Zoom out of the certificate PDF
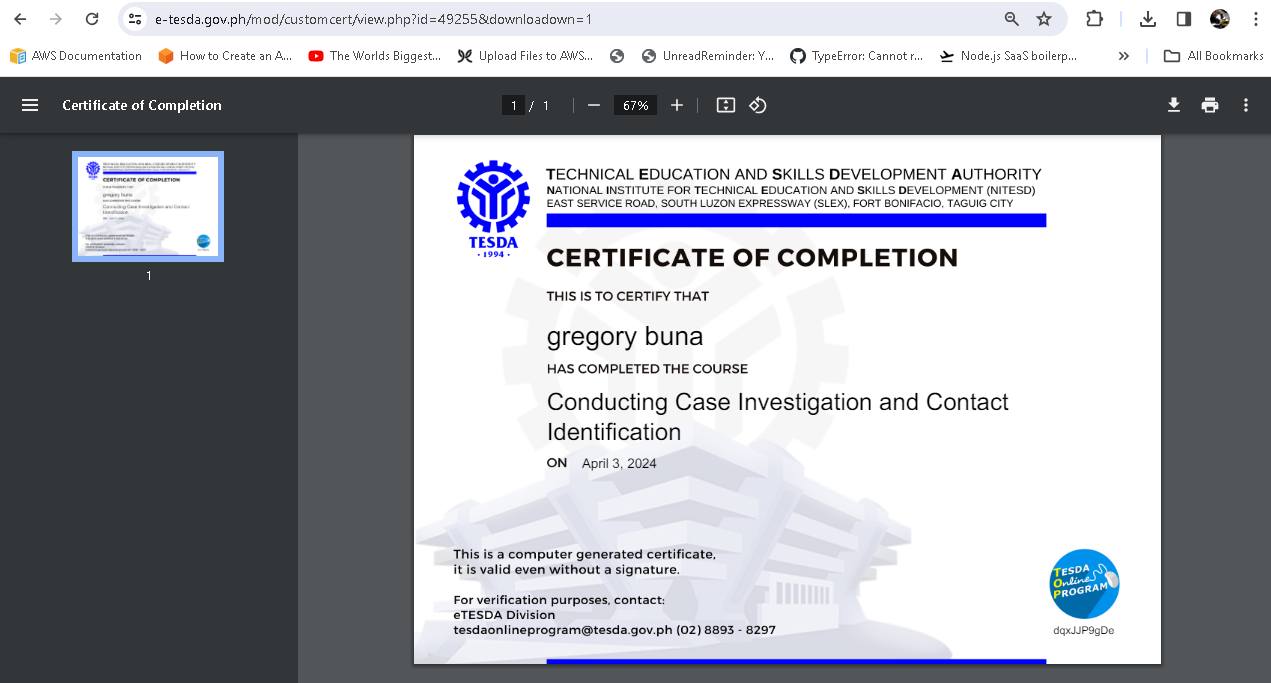 click(594, 105)
